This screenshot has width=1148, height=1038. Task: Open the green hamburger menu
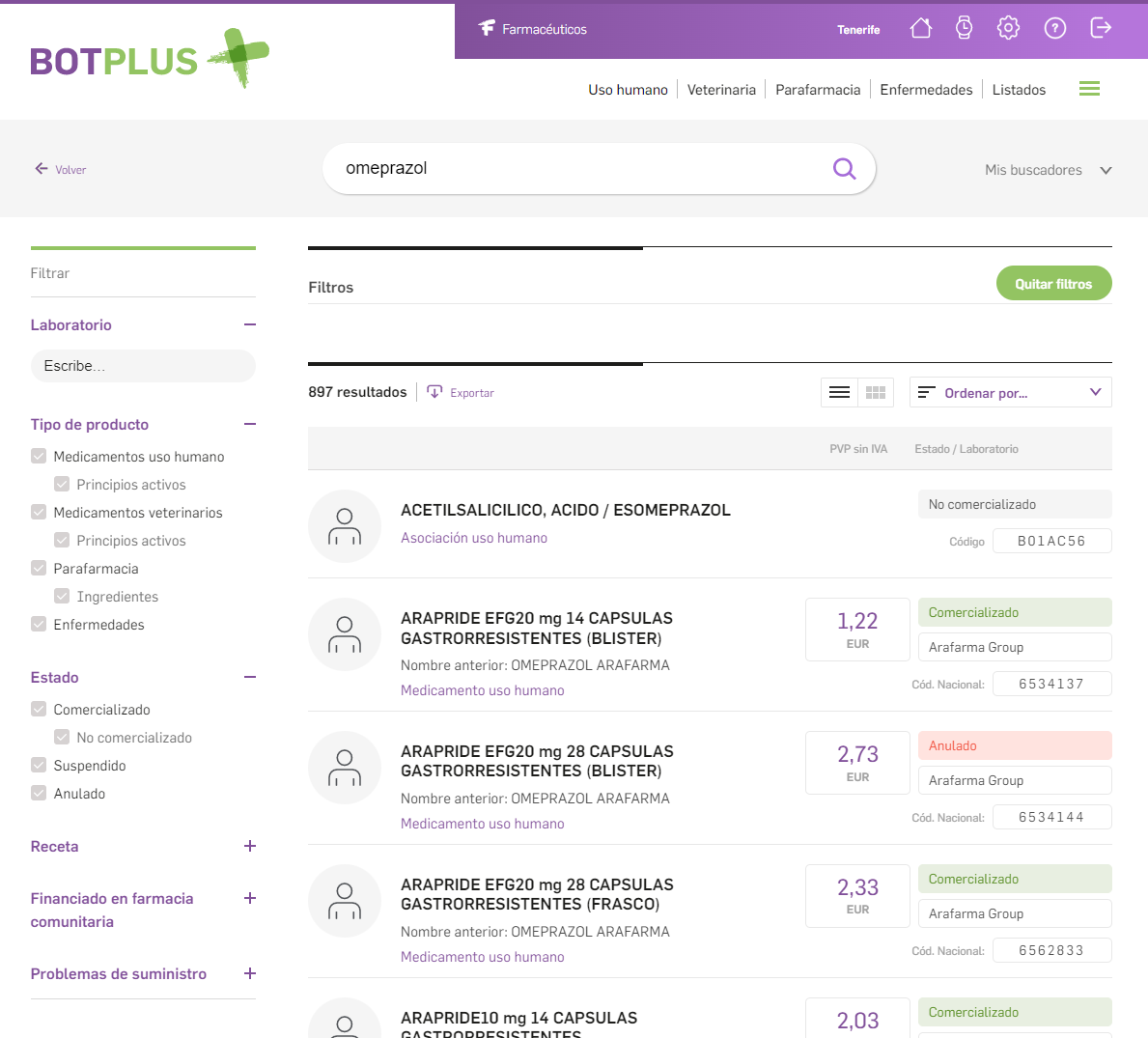1089,89
